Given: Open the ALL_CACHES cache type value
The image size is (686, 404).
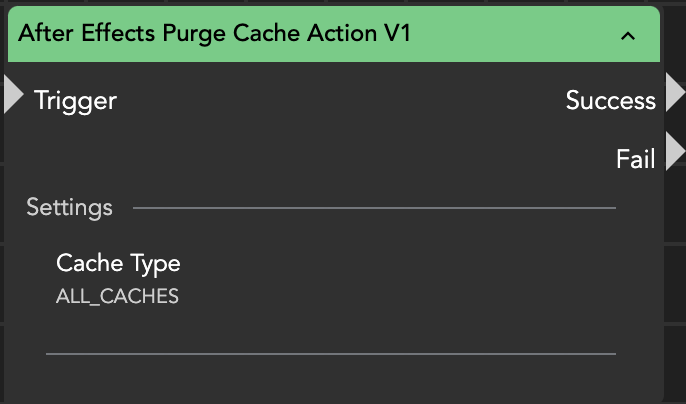Looking at the screenshot, I should point(117,296).
